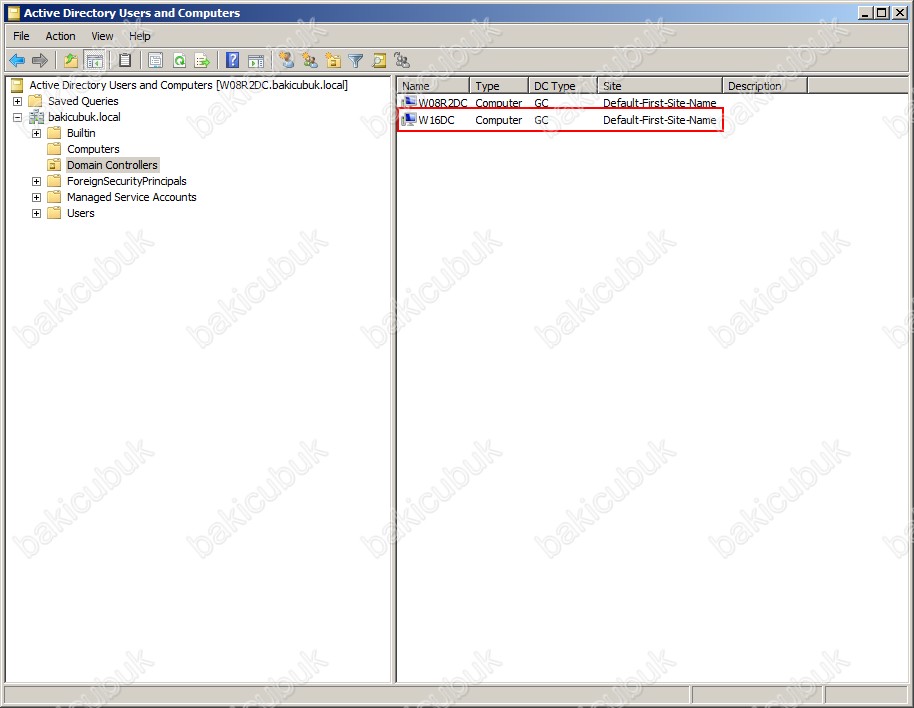The height and width of the screenshot is (708, 914).
Task: Toggle the Show/Hide Action Pane button
Action: click(256, 60)
